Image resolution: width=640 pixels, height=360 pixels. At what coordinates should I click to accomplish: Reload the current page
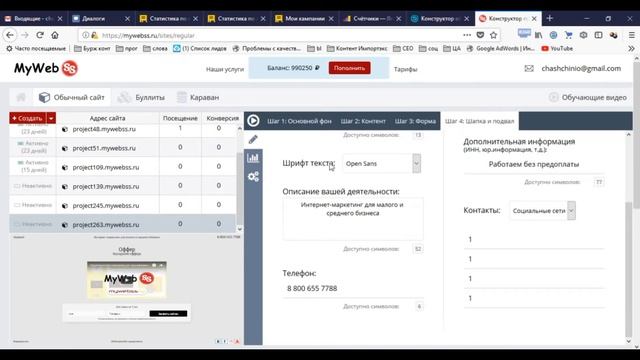tap(40, 35)
